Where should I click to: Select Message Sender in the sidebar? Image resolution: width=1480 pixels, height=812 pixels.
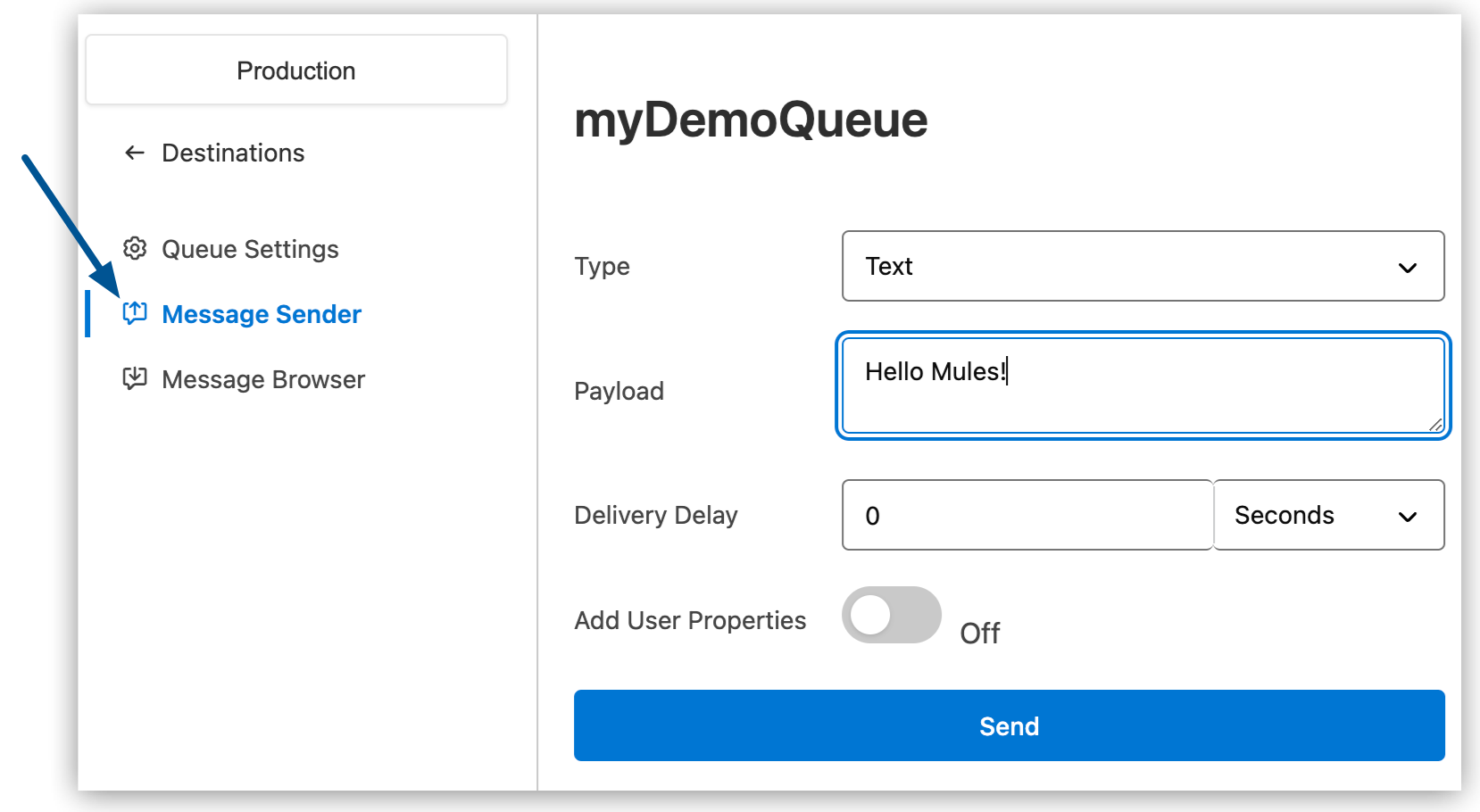coord(262,313)
